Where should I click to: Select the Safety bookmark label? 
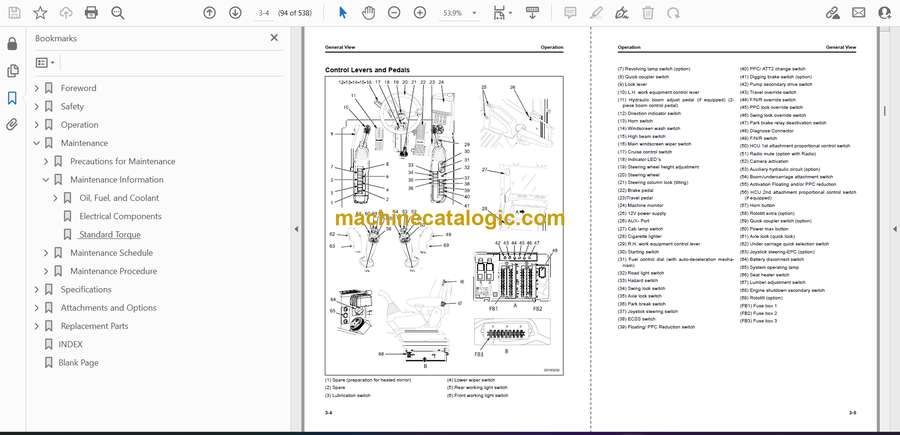pyautogui.click(x=72, y=107)
